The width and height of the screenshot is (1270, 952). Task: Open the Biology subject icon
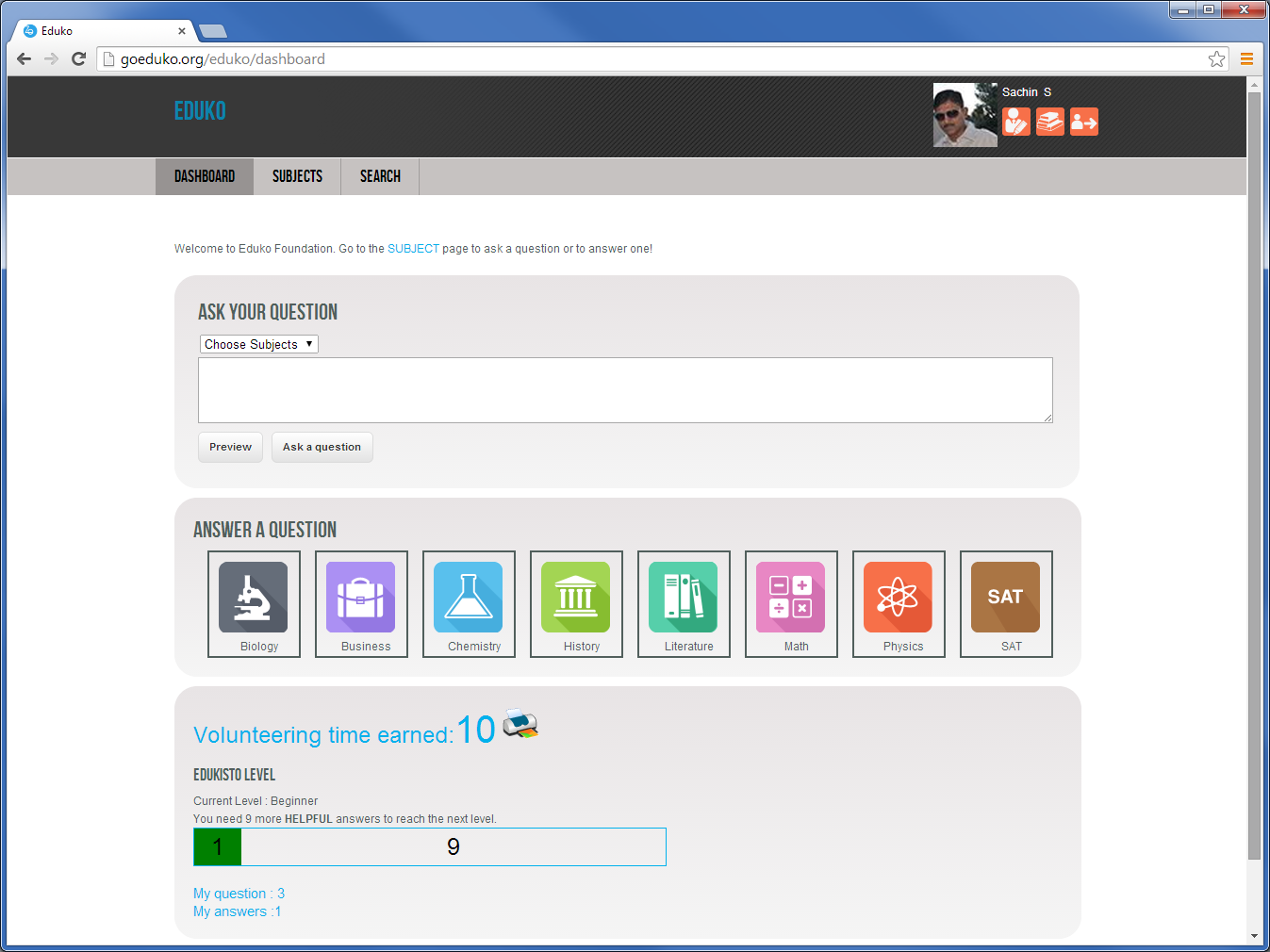point(254,598)
